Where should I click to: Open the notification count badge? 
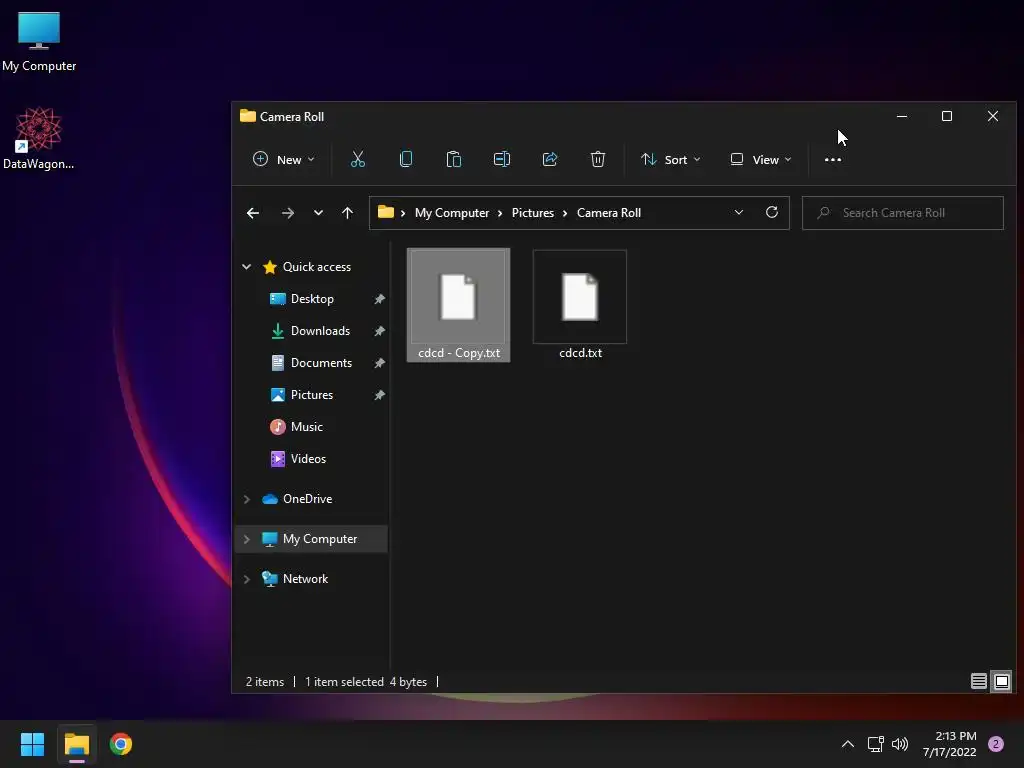click(x=996, y=744)
